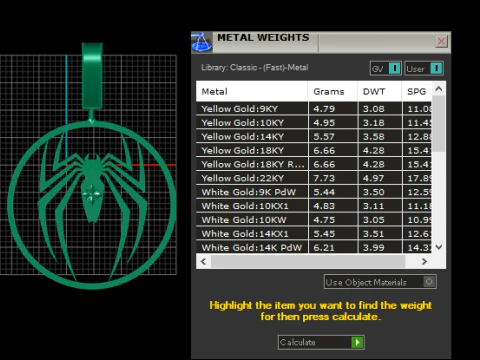
Task: Click the 7.73 grams value
Action: tap(324, 178)
